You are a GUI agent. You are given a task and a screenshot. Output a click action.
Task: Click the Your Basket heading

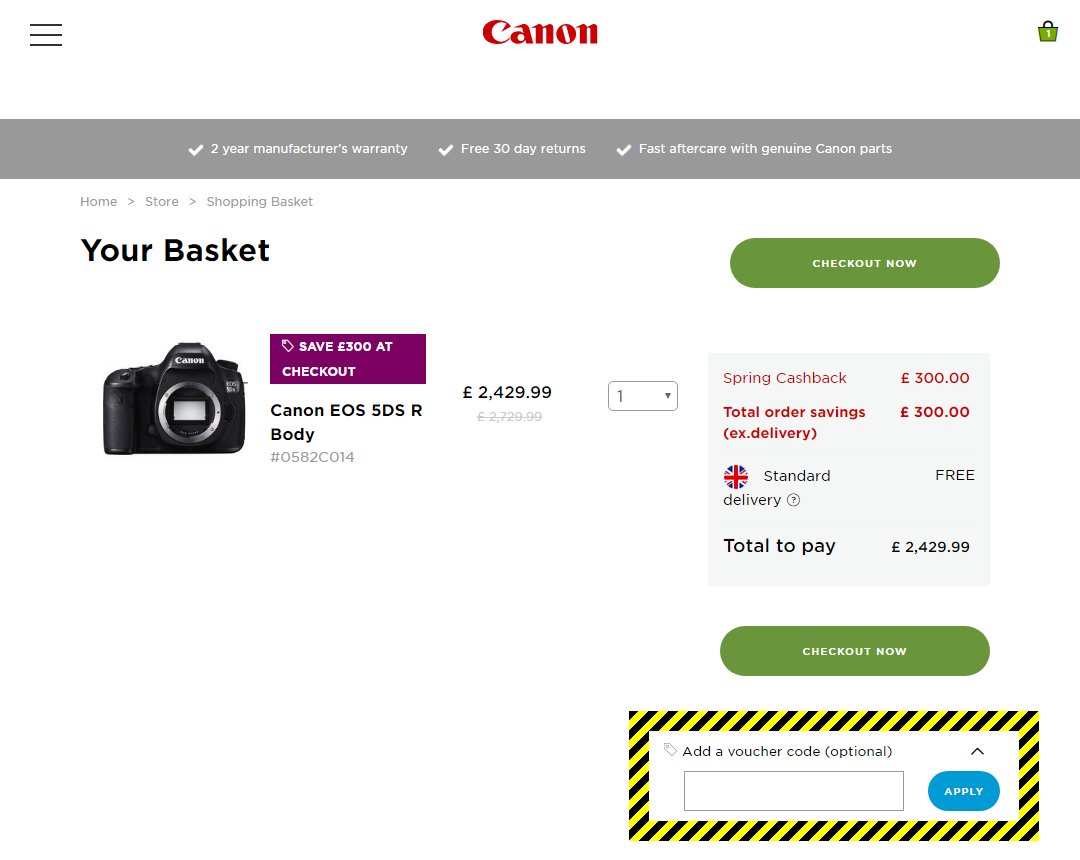[x=175, y=250]
